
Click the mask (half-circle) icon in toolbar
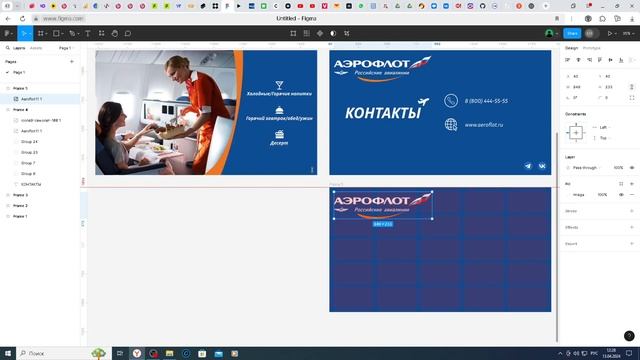tap(333, 33)
